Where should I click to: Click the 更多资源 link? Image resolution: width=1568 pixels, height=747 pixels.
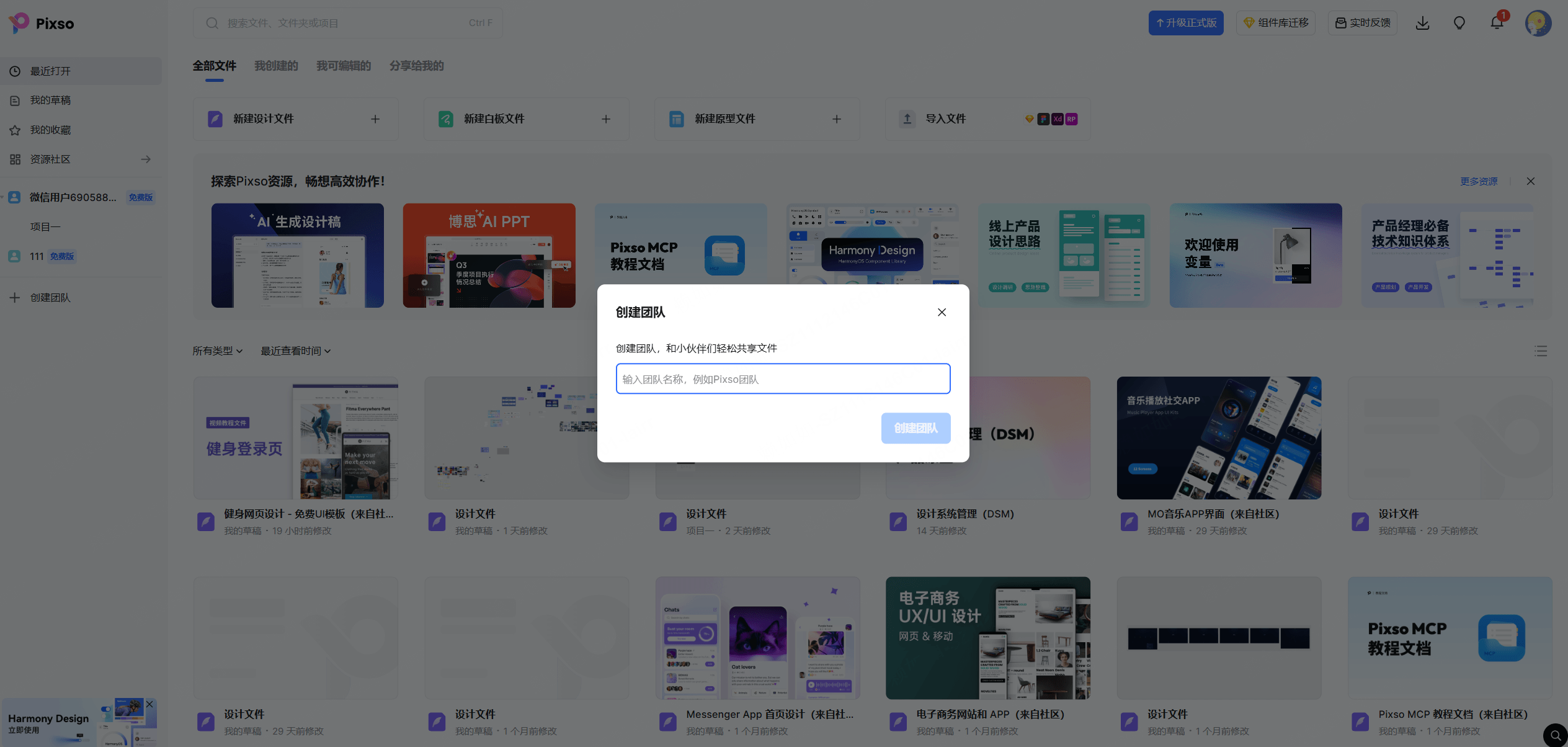tap(1479, 181)
